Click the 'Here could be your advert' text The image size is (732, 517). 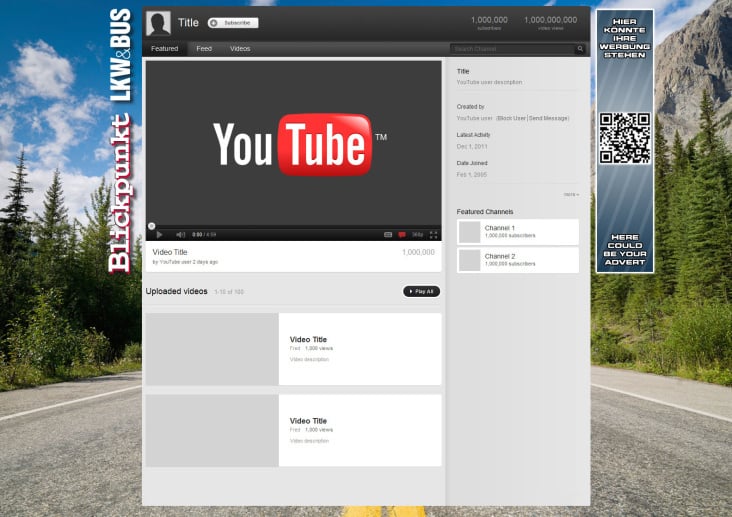coord(625,250)
